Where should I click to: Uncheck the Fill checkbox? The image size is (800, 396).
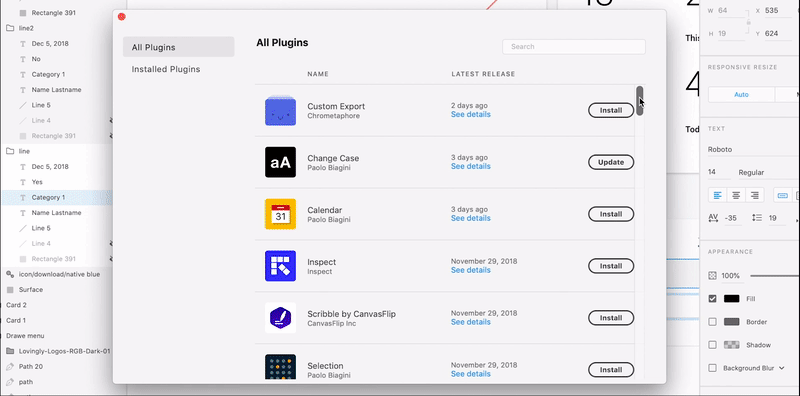tap(713, 299)
